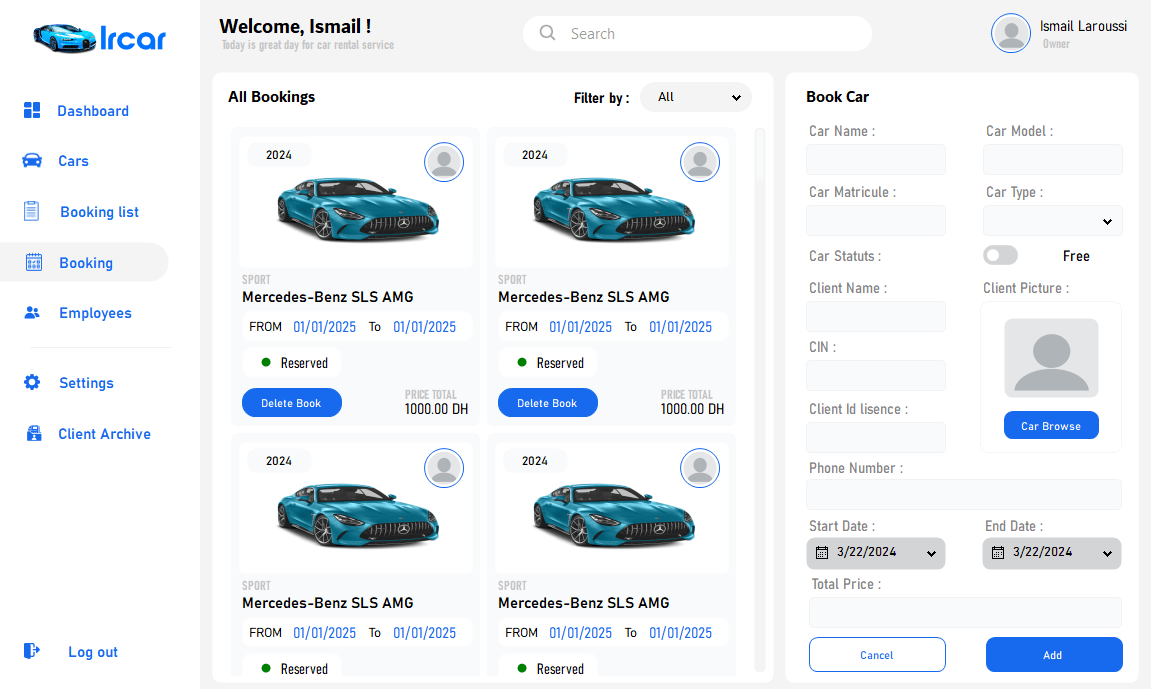Click the Cars sidebar car icon
Screen dimensions: 1151x689
click(32, 160)
